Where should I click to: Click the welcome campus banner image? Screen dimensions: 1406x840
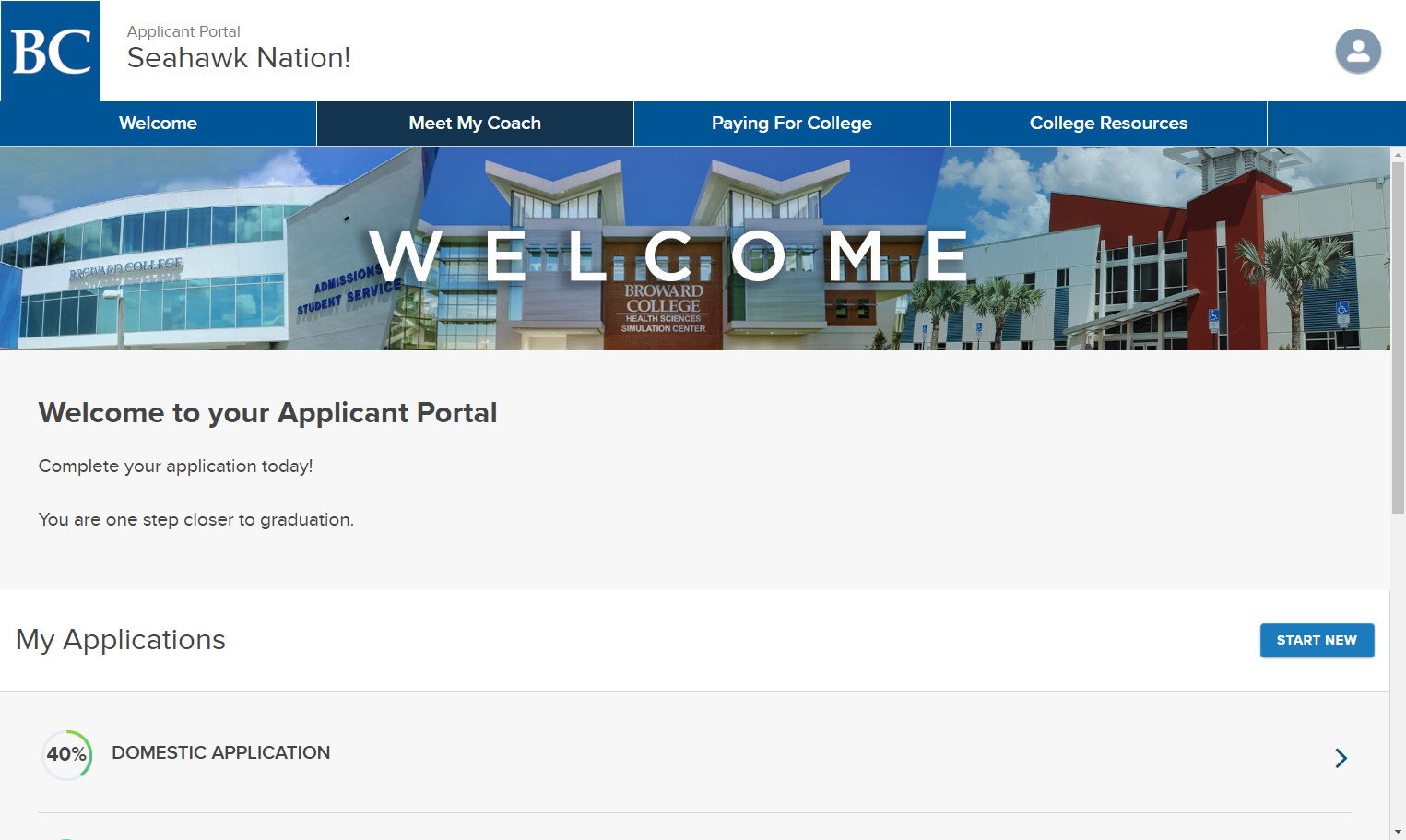tap(695, 248)
